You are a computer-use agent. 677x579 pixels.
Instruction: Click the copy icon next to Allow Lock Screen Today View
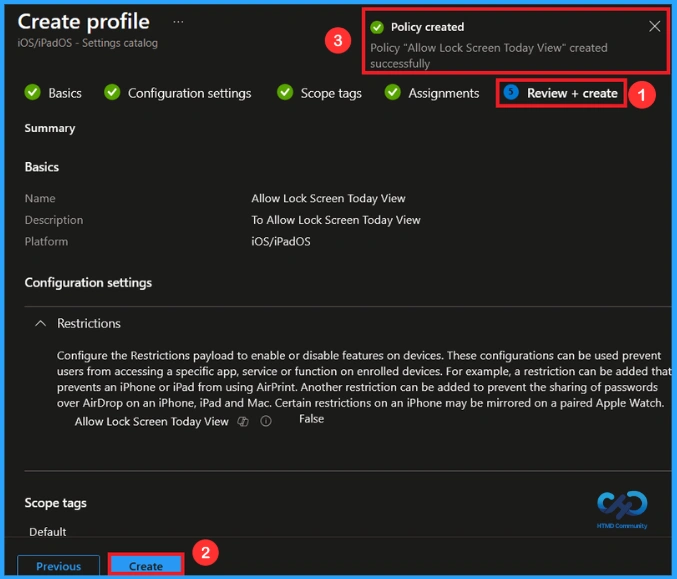[243, 421]
